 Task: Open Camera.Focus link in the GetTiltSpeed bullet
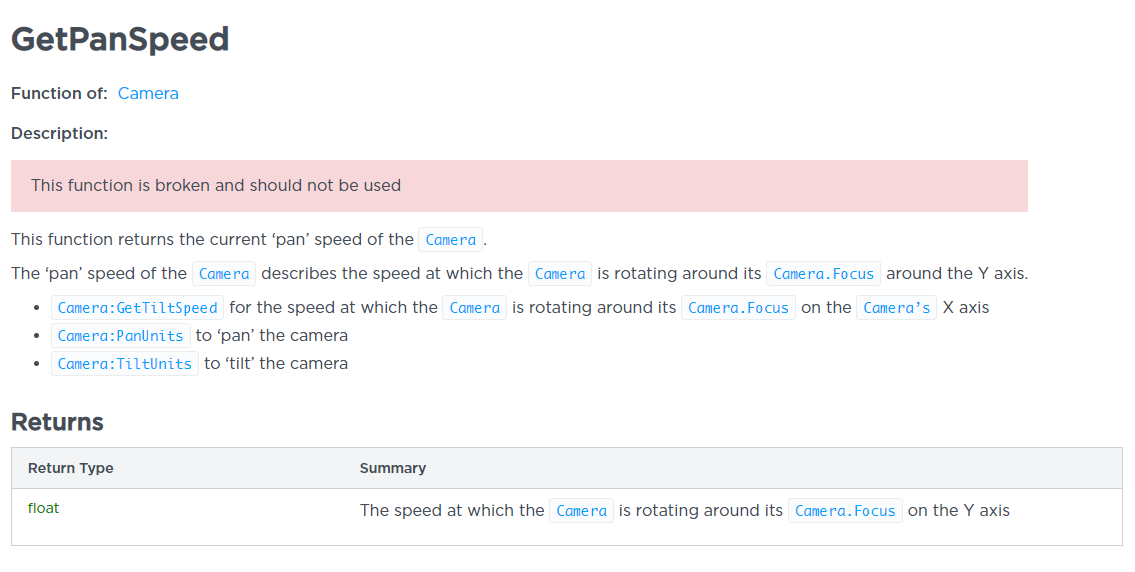738,308
